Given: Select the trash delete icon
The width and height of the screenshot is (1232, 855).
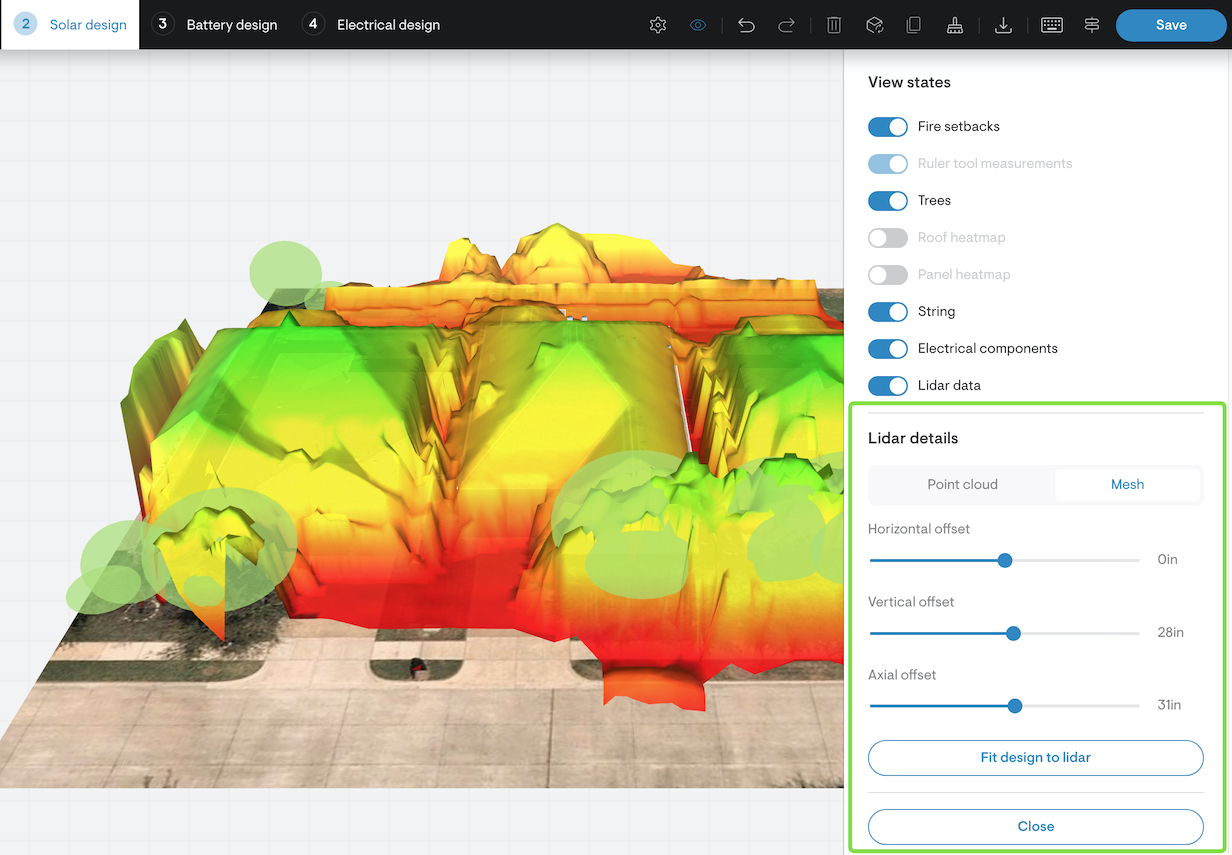Looking at the screenshot, I should [x=833, y=25].
